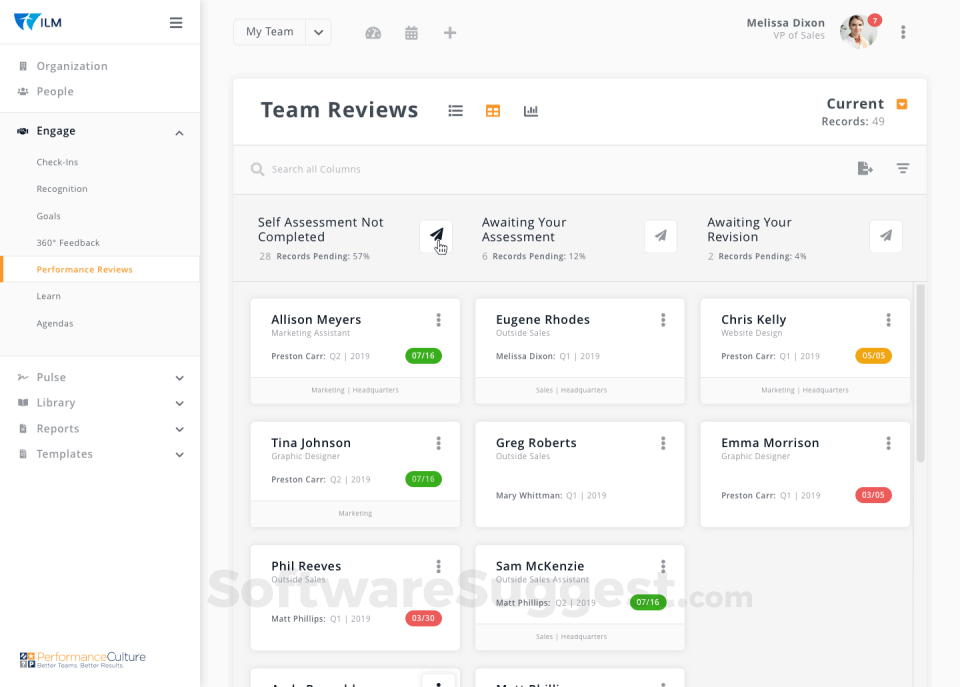Click Phil Reeves' red 03/30 badge

tap(423, 618)
